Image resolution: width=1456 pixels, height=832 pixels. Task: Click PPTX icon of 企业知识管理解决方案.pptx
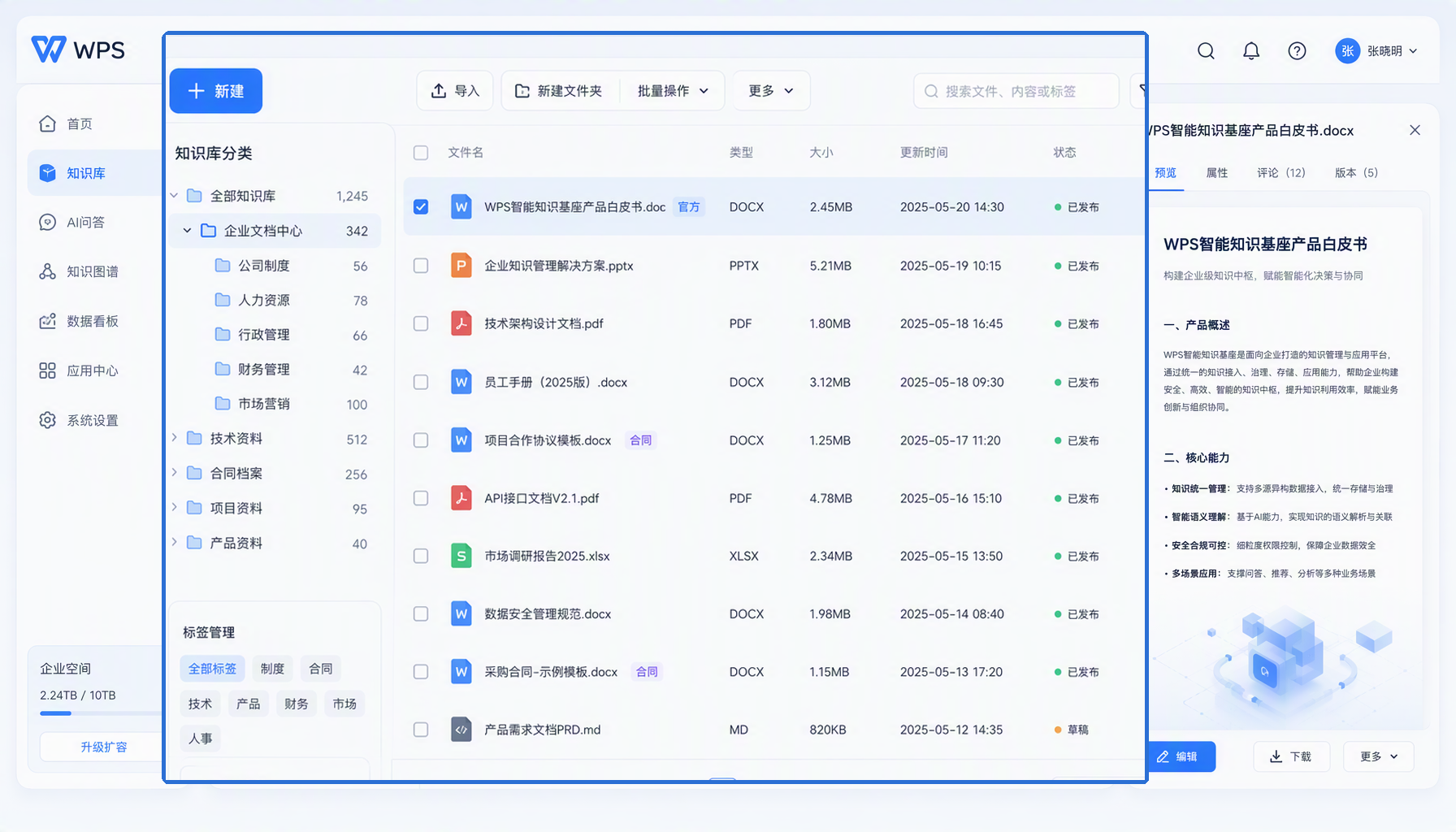[461, 266]
